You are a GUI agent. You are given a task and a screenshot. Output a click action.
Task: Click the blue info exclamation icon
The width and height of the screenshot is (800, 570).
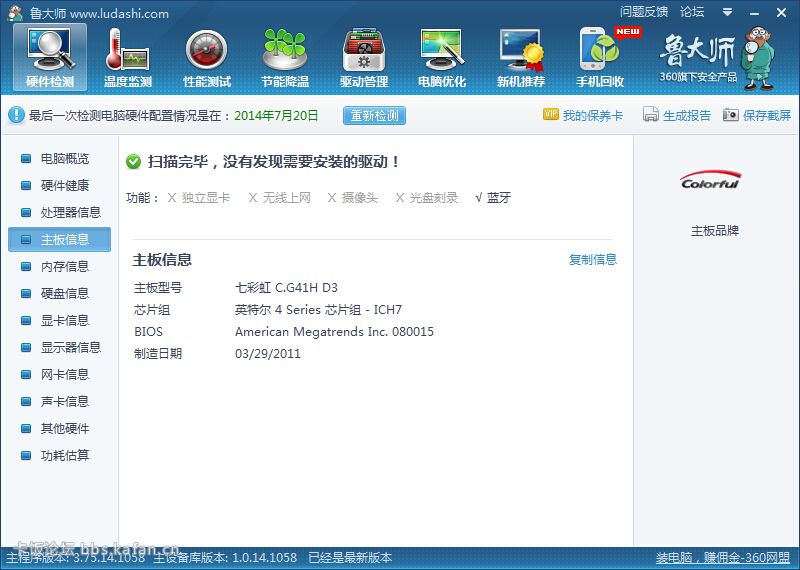point(16,115)
